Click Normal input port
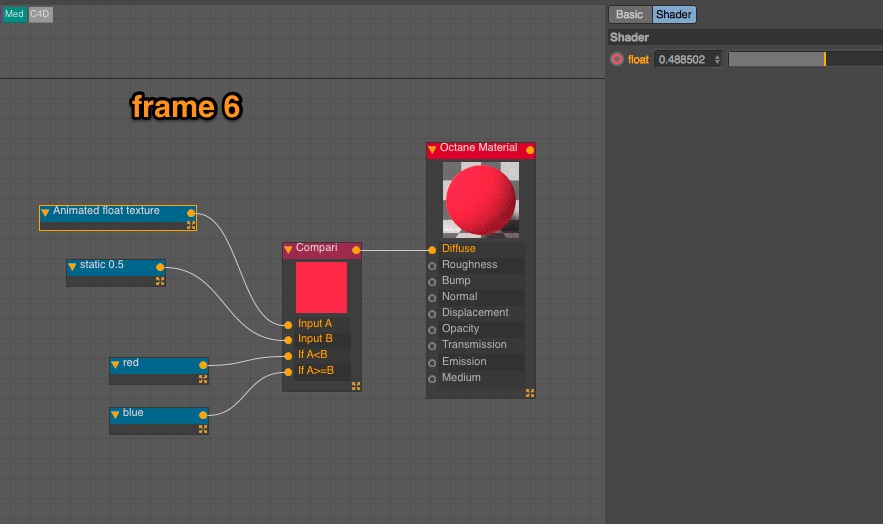Screen dimensions: 883x524 point(432,298)
